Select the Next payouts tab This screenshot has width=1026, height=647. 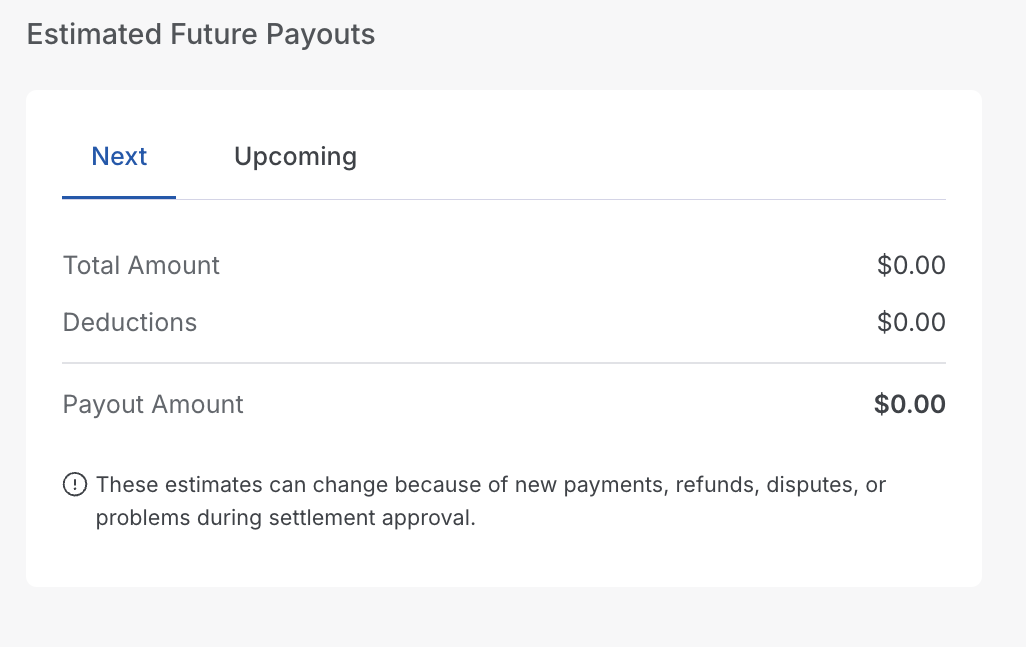(119, 157)
